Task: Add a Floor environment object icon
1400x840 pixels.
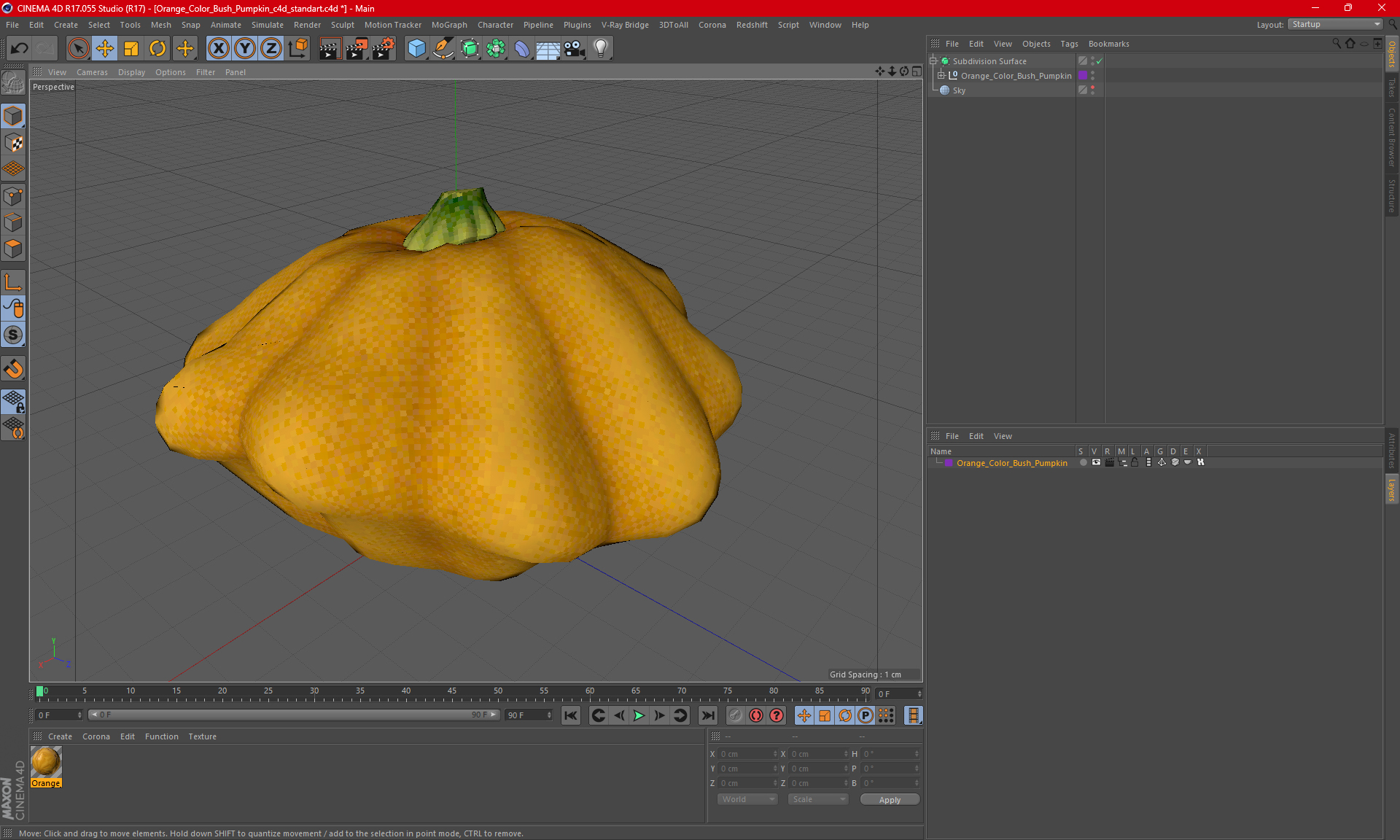Action: [548, 48]
